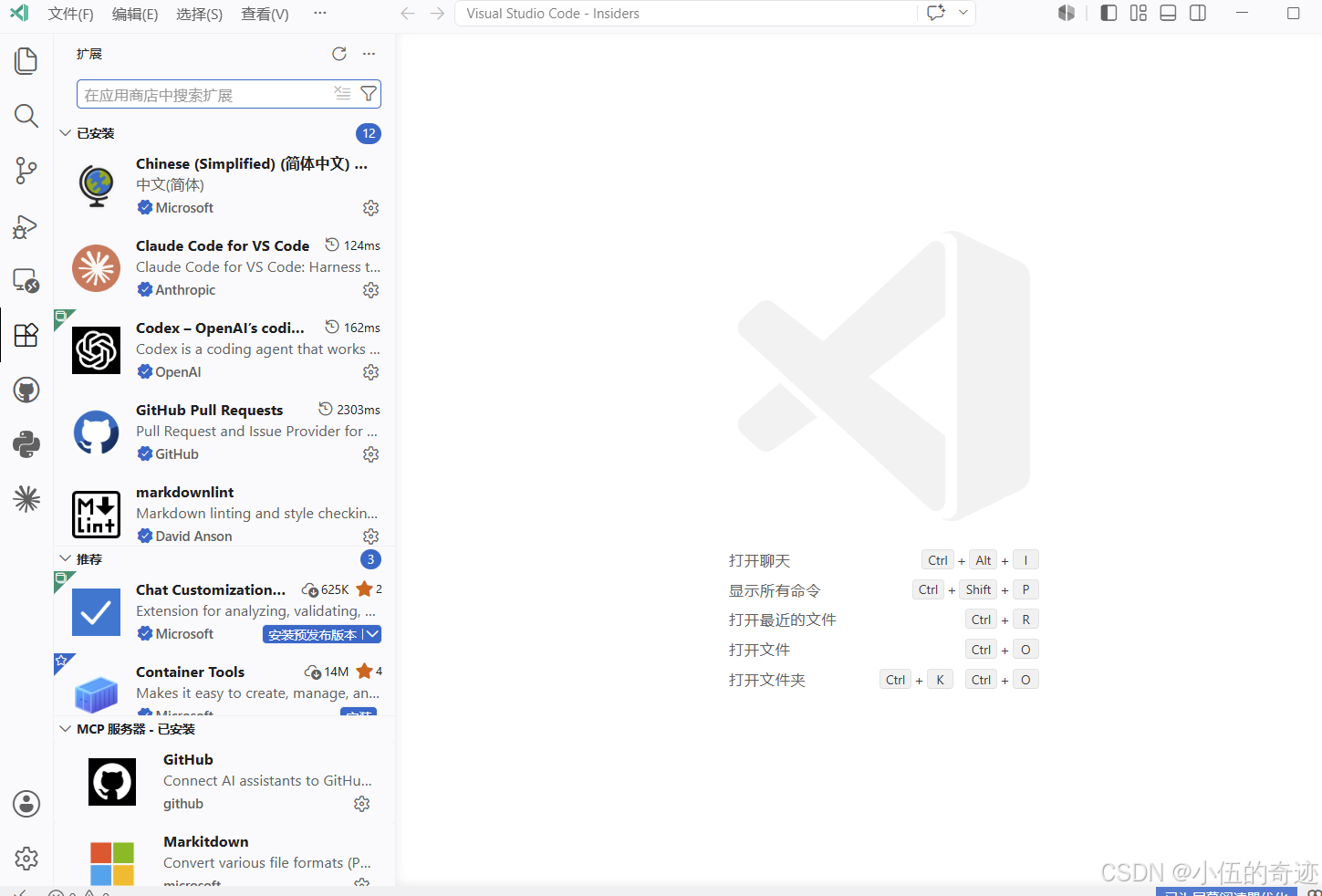Open Customize Layout button
The image size is (1322, 896).
1139,13
